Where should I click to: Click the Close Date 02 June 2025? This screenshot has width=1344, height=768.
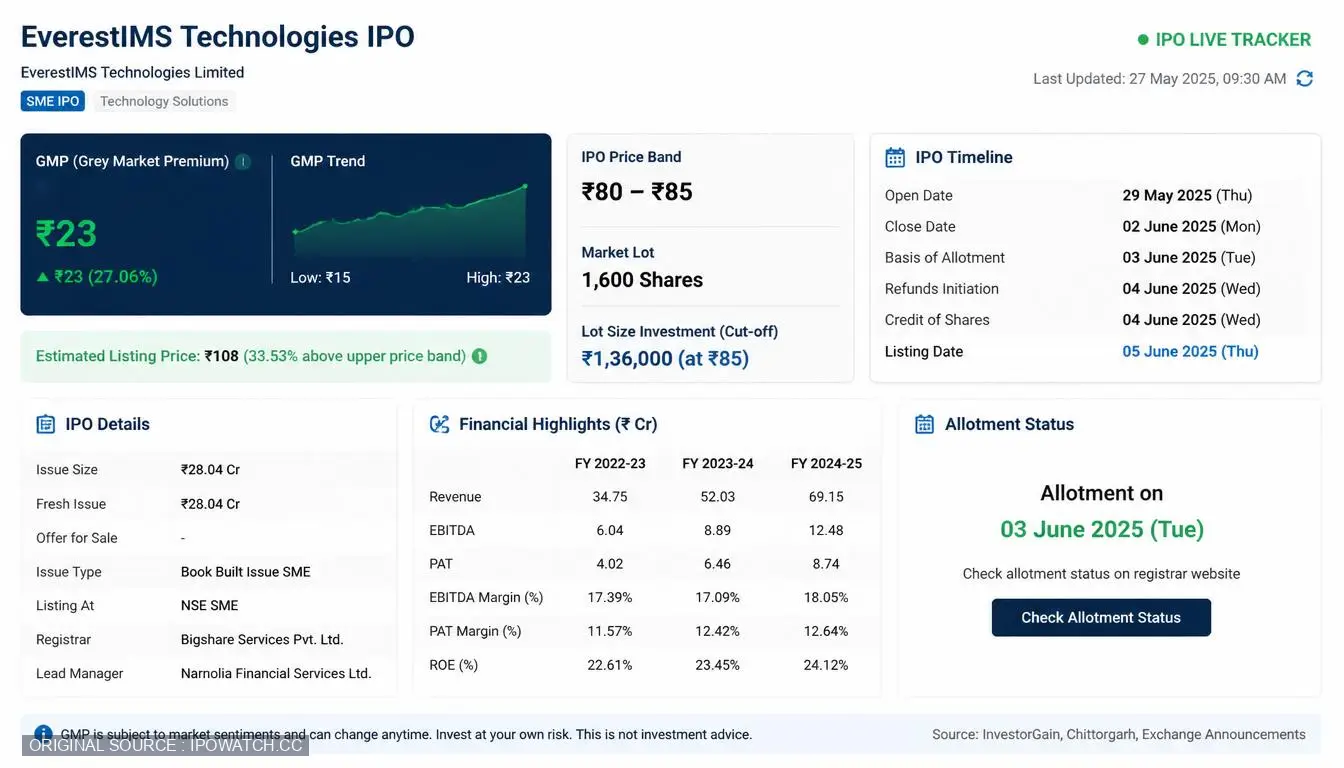(x=1191, y=226)
